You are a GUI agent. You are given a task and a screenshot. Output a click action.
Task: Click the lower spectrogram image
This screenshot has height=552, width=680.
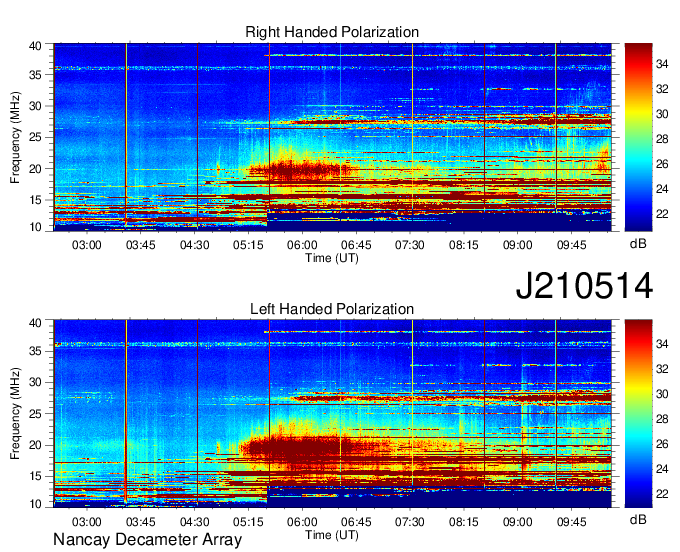click(332, 414)
